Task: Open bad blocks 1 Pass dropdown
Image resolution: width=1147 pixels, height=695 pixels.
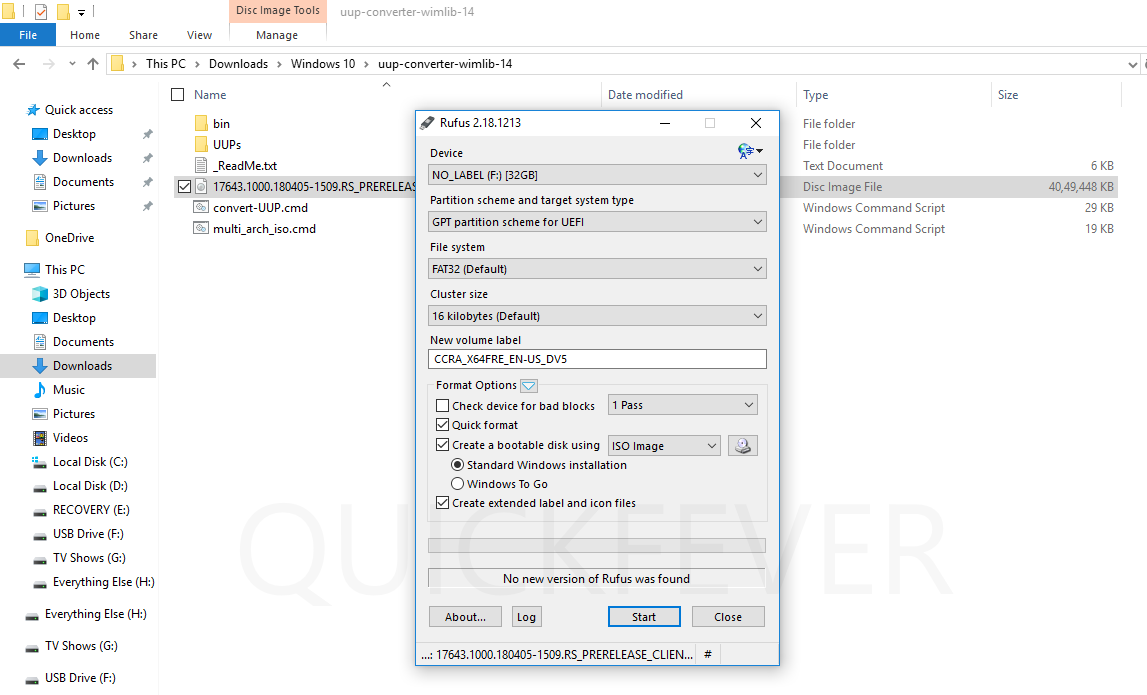Action: point(682,405)
